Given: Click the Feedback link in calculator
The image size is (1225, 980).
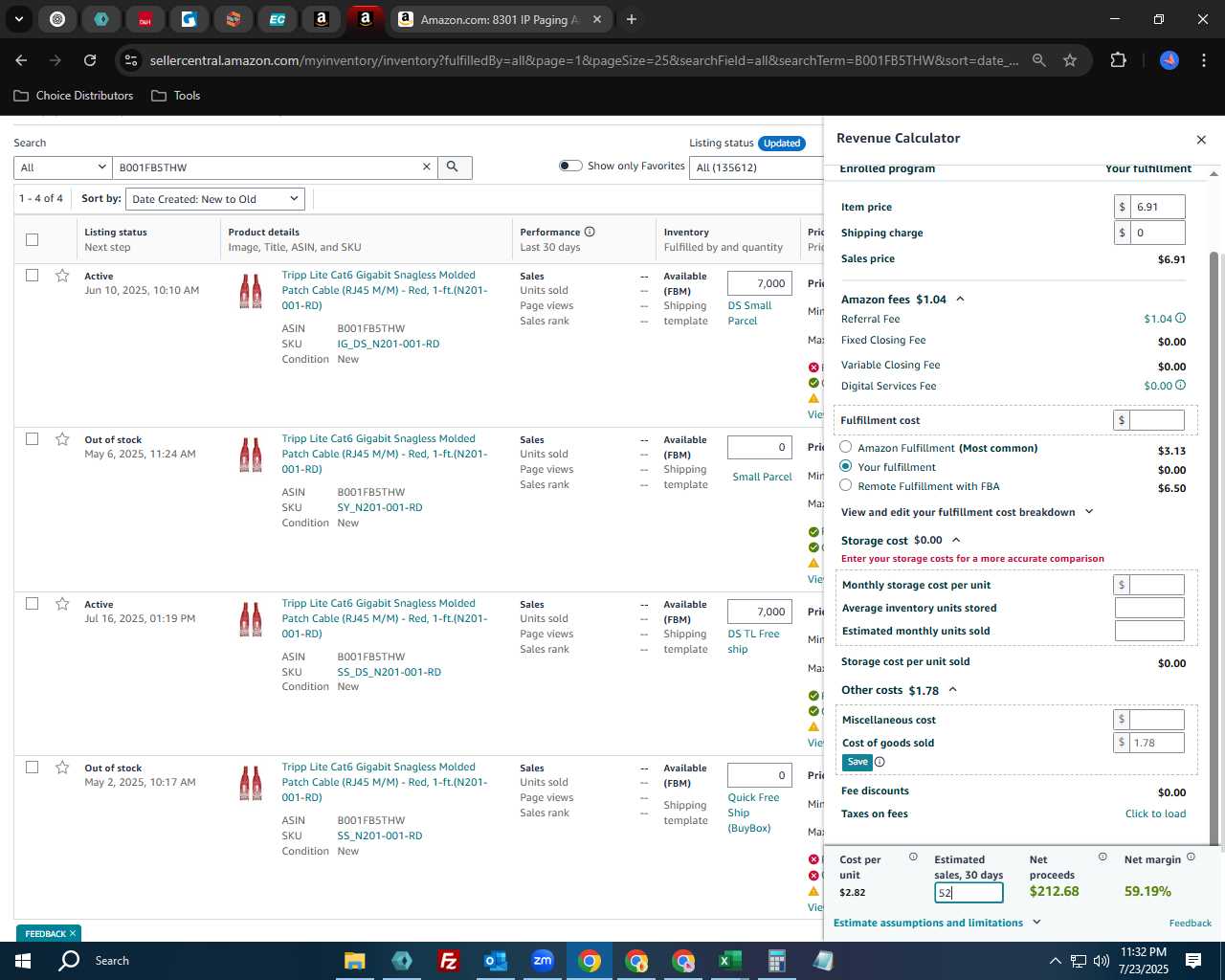Looking at the screenshot, I should tap(1190, 923).
